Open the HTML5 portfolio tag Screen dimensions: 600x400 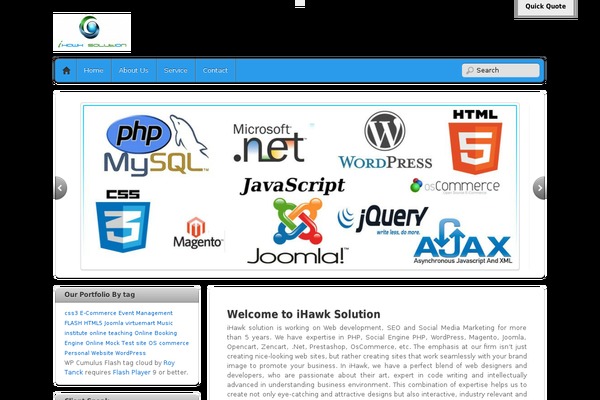[x=93, y=323]
